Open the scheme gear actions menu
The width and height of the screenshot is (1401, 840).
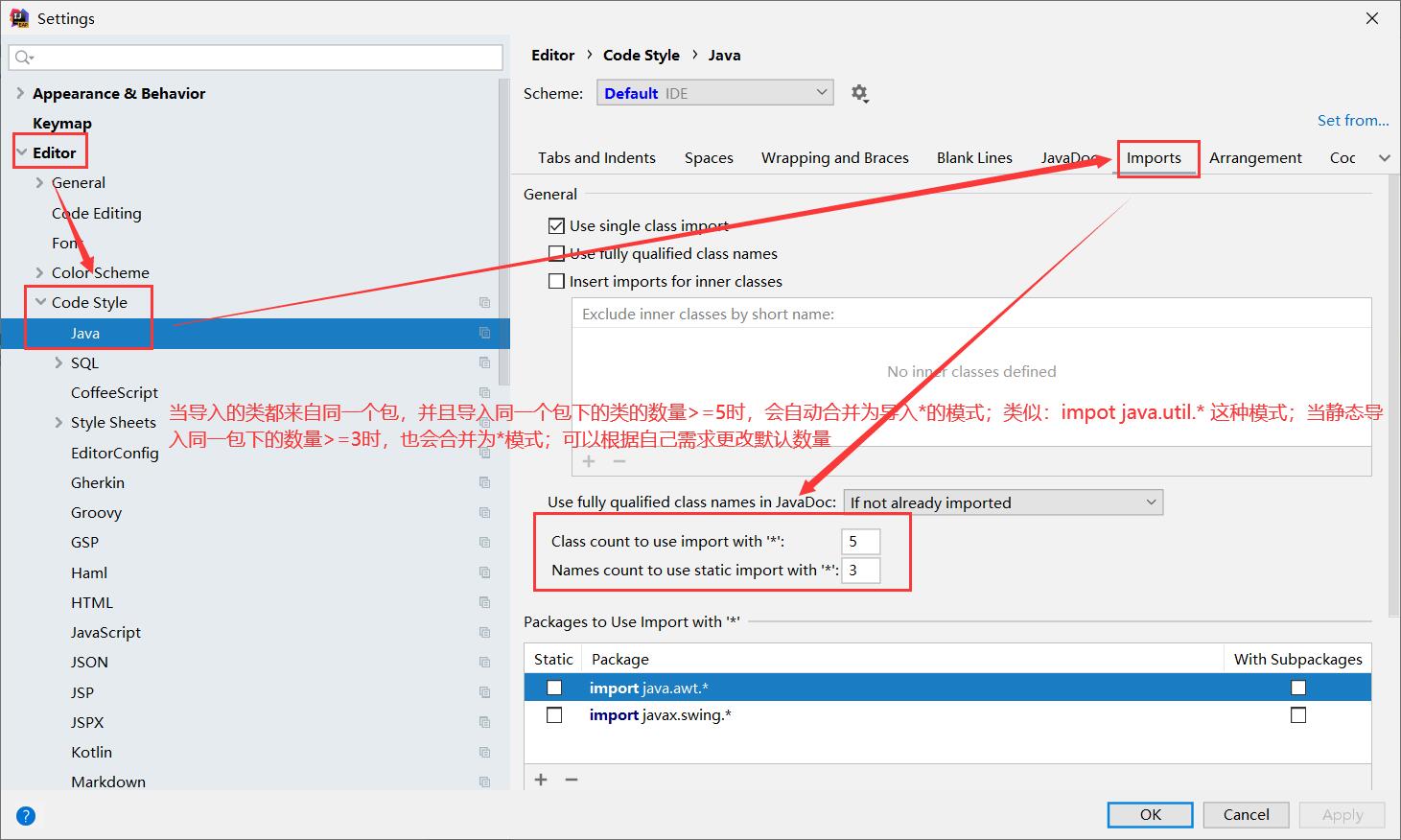(859, 93)
